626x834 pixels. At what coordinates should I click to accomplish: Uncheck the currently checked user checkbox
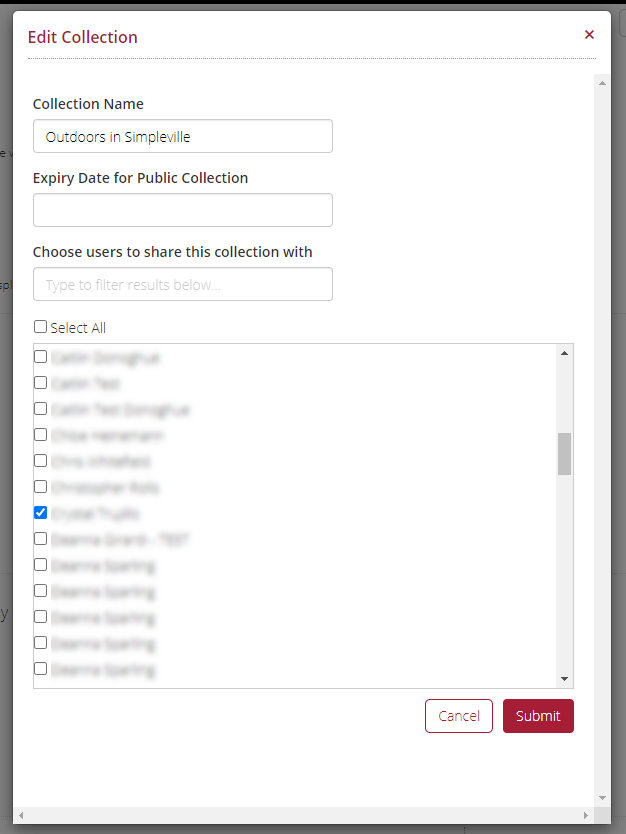click(x=40, y=513)
